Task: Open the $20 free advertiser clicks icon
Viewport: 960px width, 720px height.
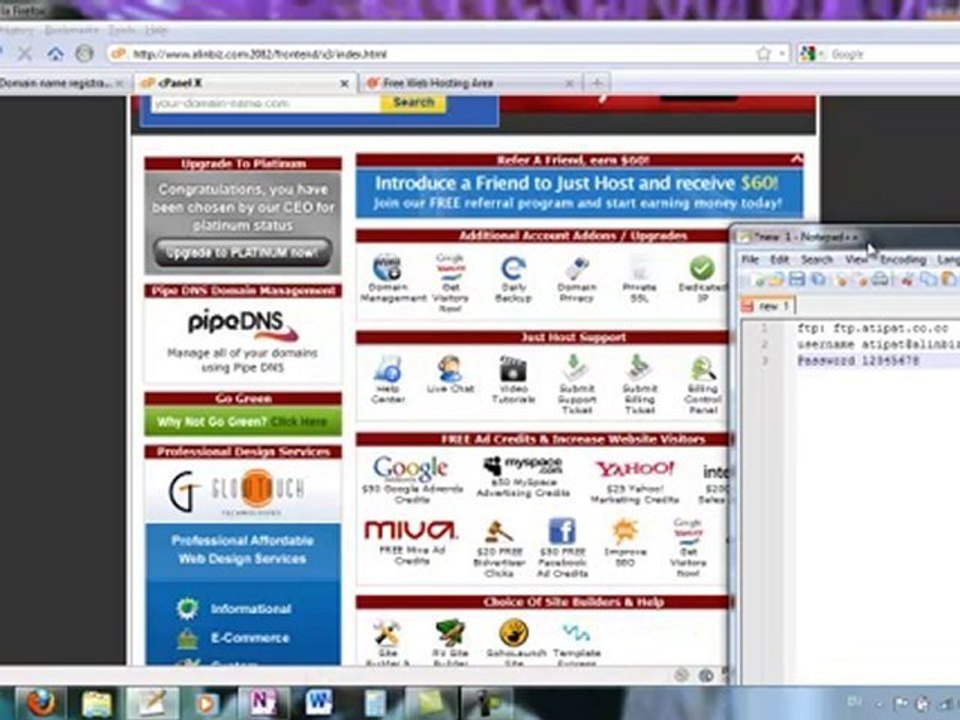Action: [499, 531]
